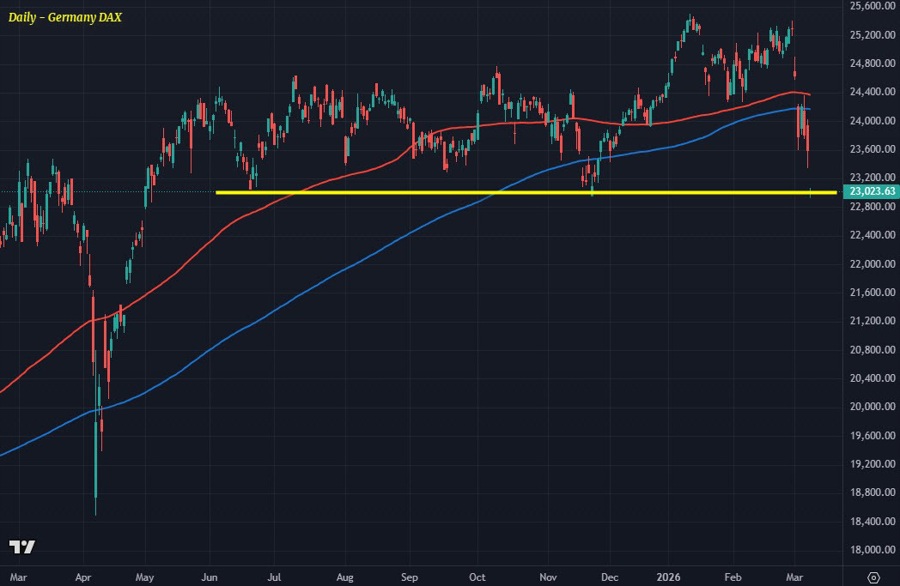
Task: Click the TradingView logo icon
Action: pyautogui.click(x=22, y=546)
